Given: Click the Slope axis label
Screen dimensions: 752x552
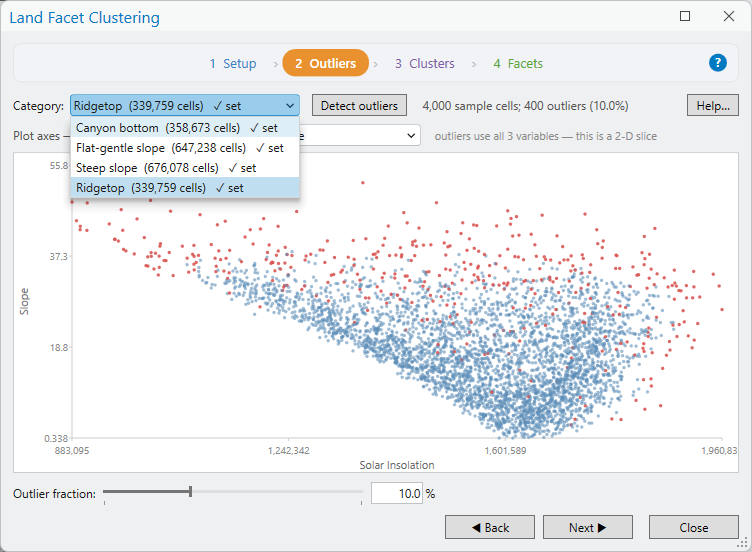Looking at the screenshot, I should point(24,302).
